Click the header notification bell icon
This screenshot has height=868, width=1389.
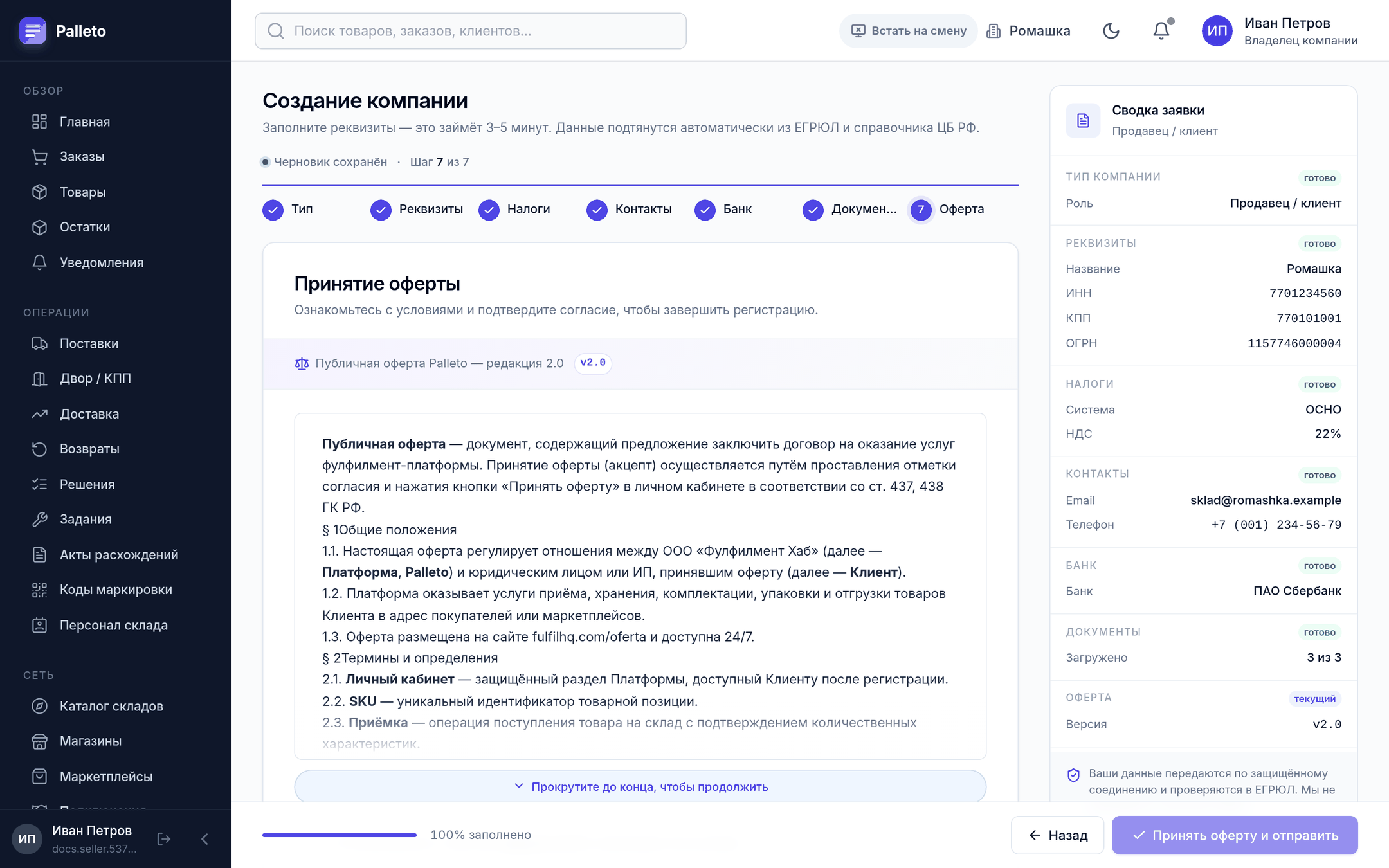point(1161,31)
